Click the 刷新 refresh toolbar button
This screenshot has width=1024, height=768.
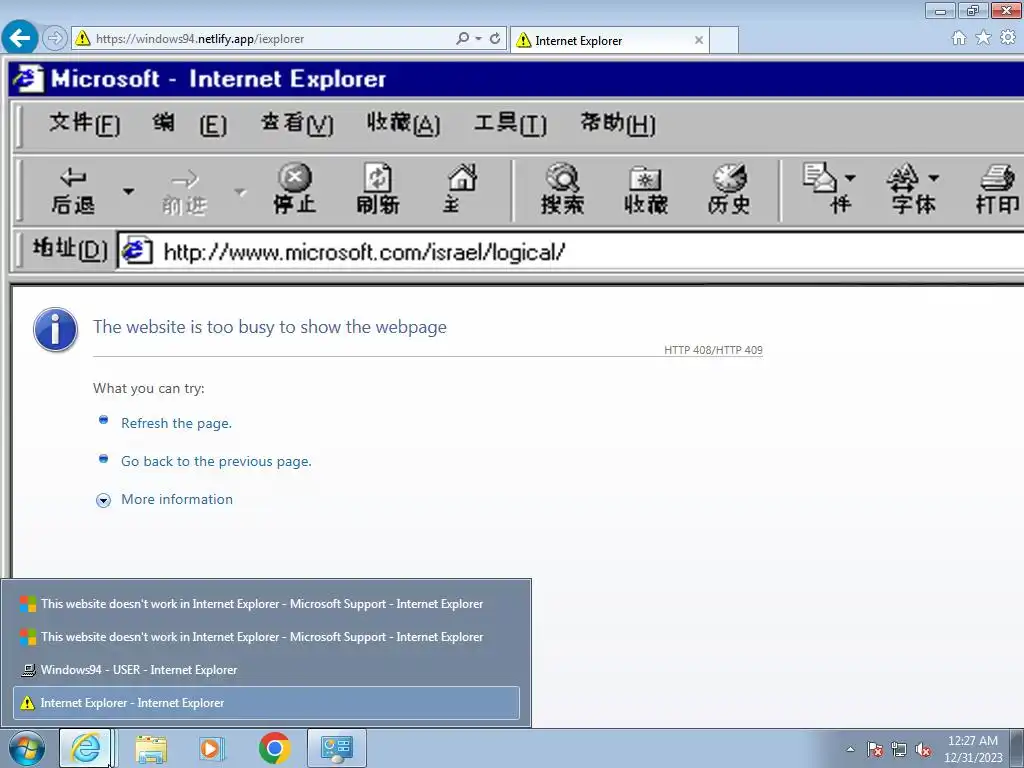(x=378, y=189)
